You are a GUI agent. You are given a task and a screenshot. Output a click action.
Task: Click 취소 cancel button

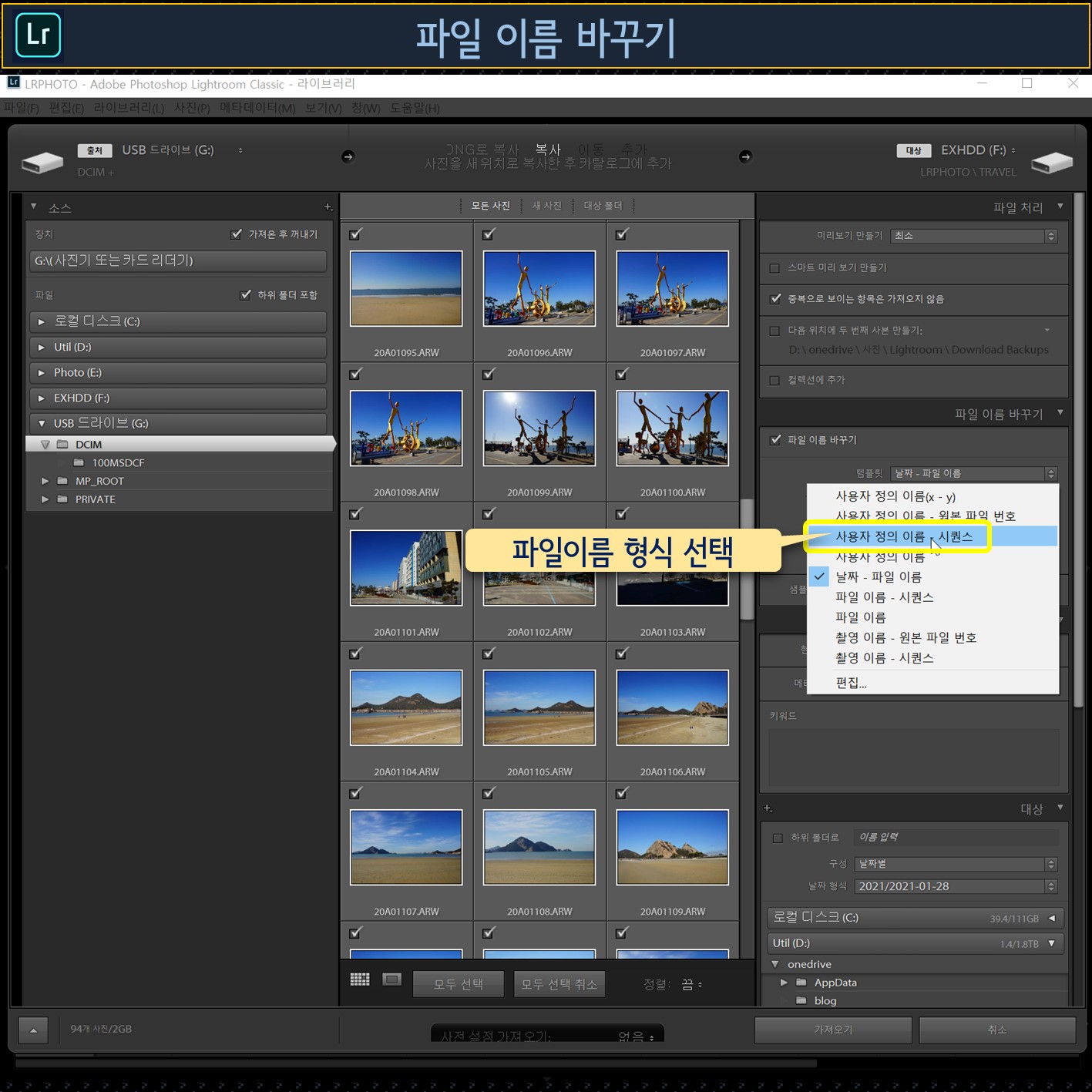(x=997, y=1030)
